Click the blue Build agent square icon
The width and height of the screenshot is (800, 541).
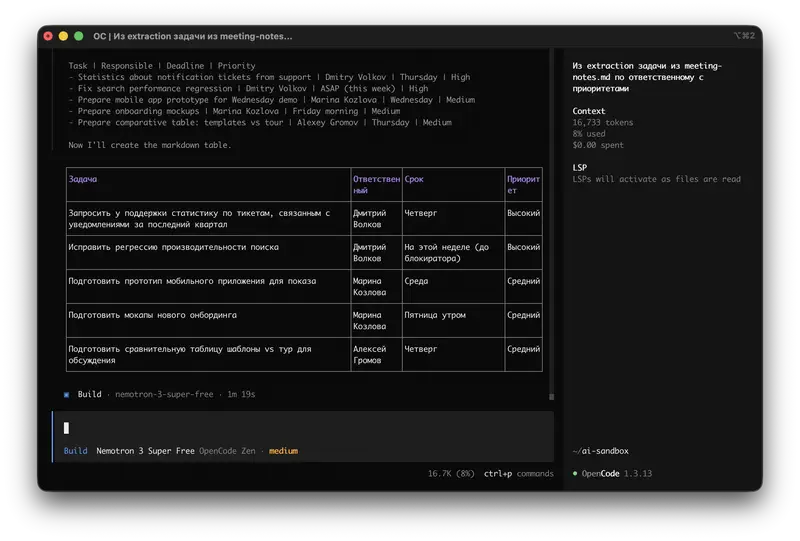[67, 395]
